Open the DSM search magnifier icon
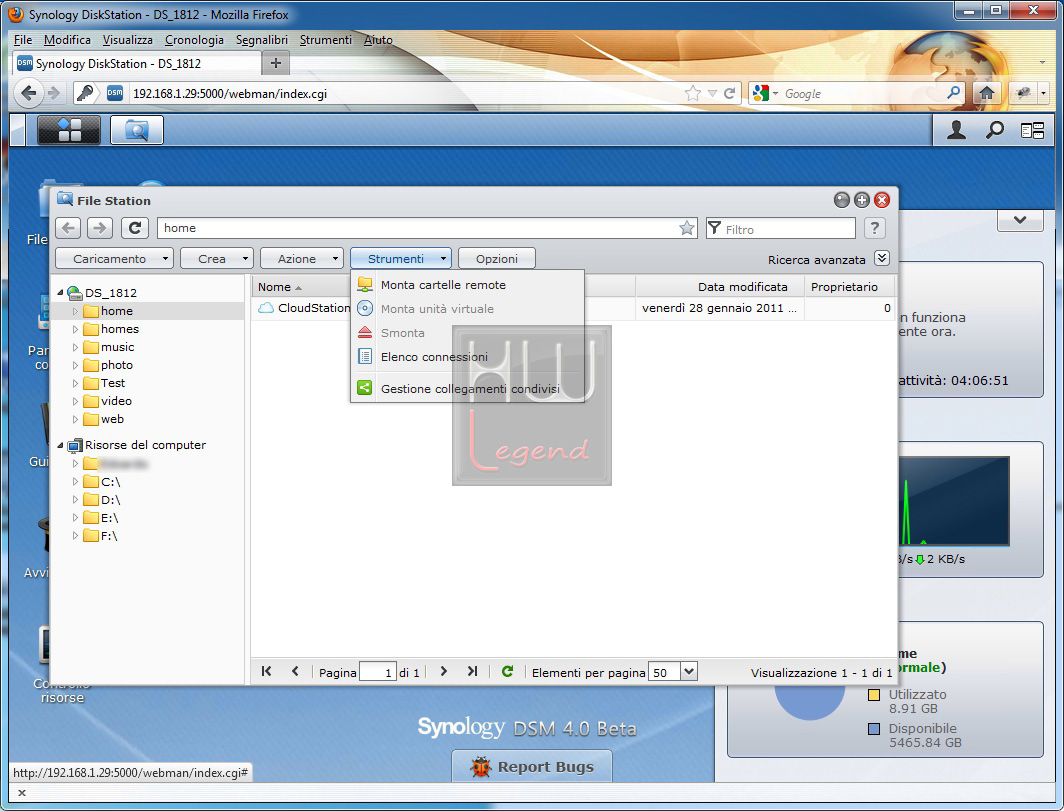This screenshot has width=1064, height=811. click(995, 130)
